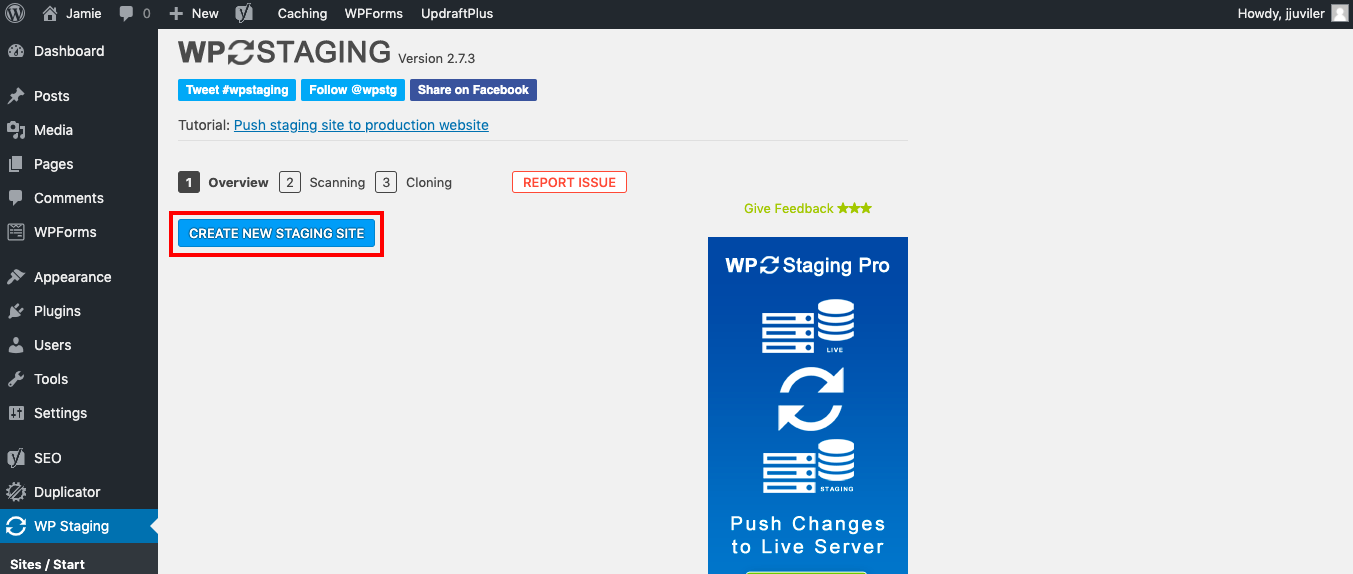This screenshot has height=574, width=1353.
Task: Click Tweet #wpstaging button
Action: 237,90
